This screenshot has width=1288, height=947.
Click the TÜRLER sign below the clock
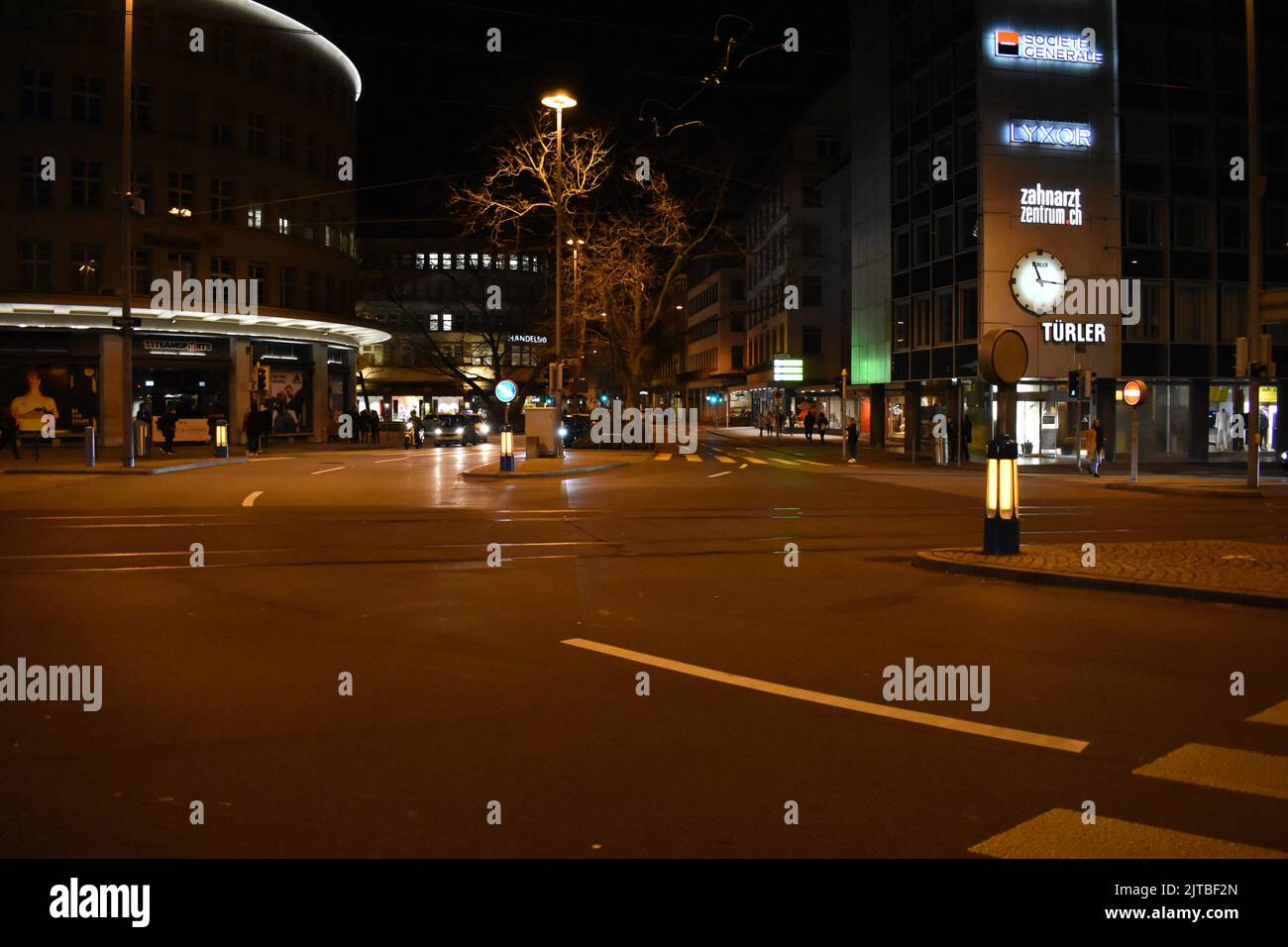click(1072, 332)
